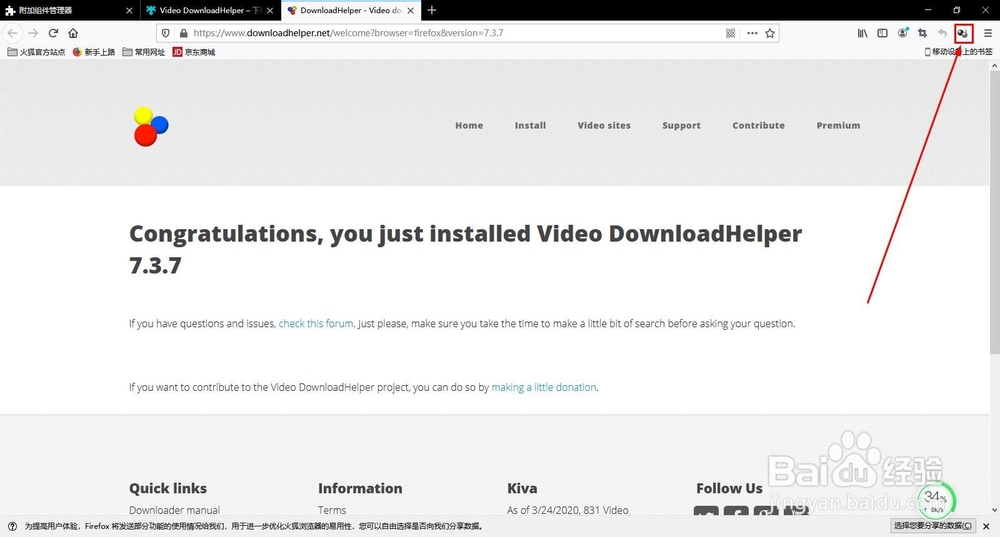Viewport: 1000px width, 537px height.
Task: Reload the current page
Action: tap(54, 33)
